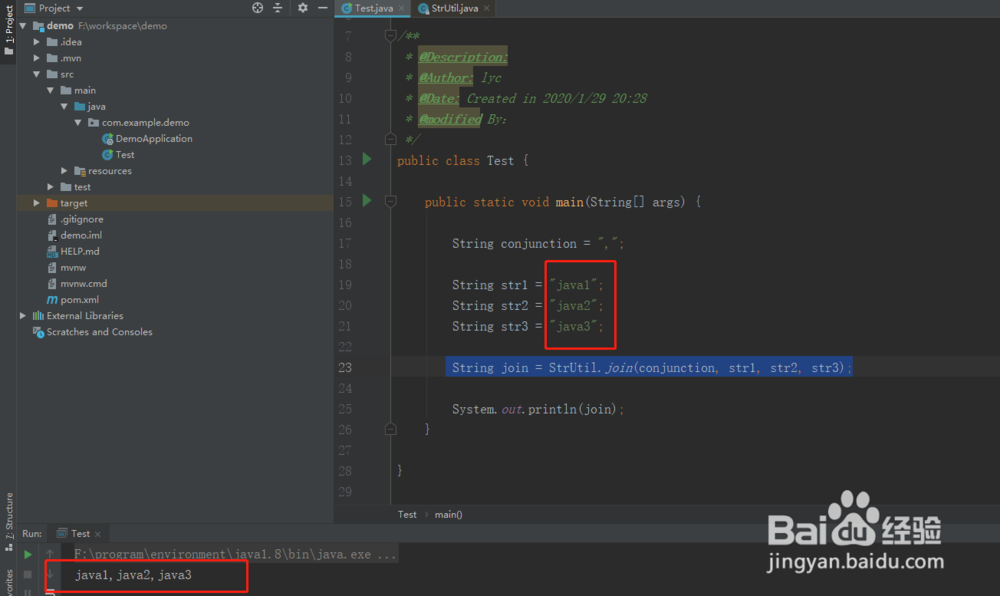Screen dimensions: 1000x596
Task: Select the mvnw file
Action: tap(73, 268)
